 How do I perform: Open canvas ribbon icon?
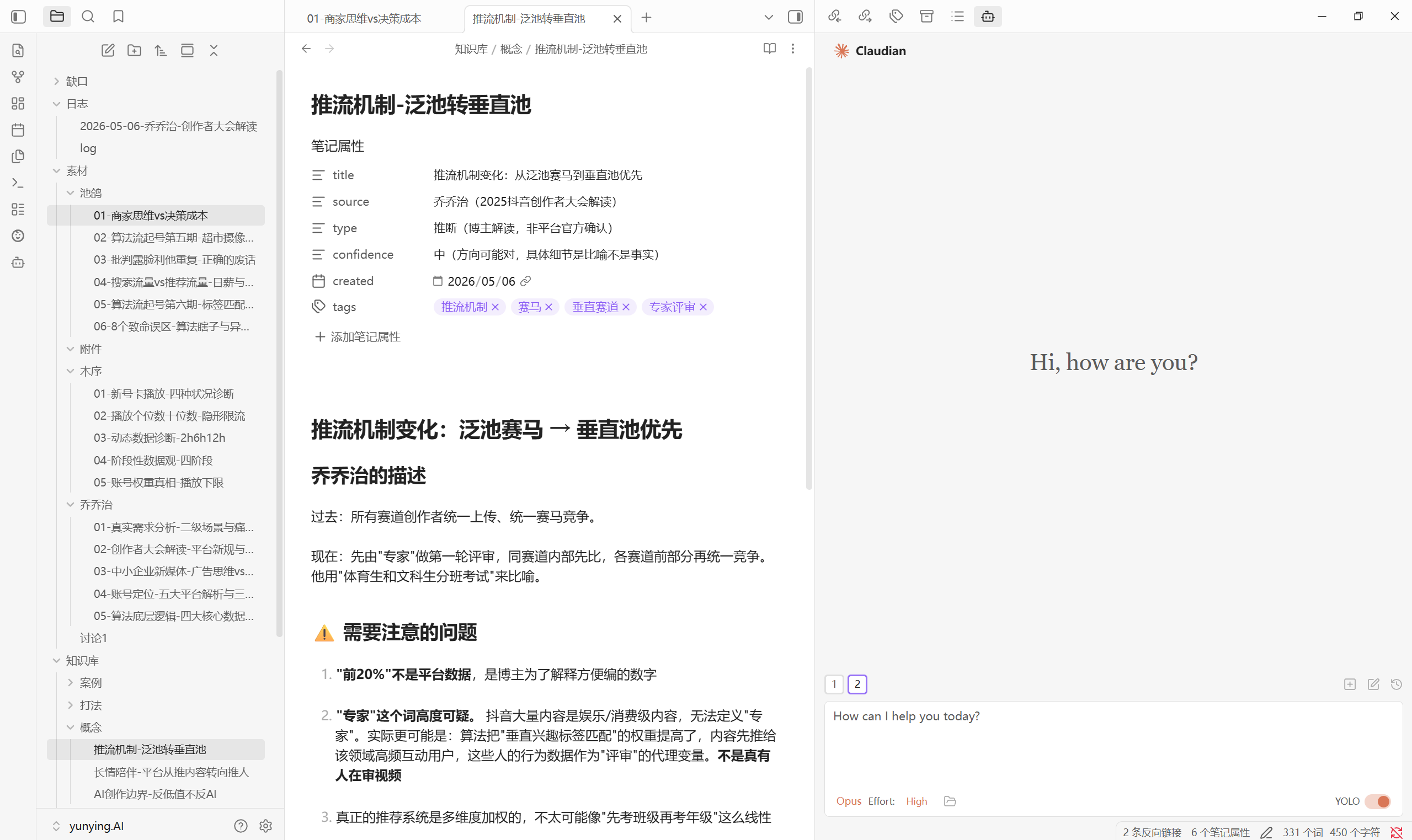click(x=18, y=104)
